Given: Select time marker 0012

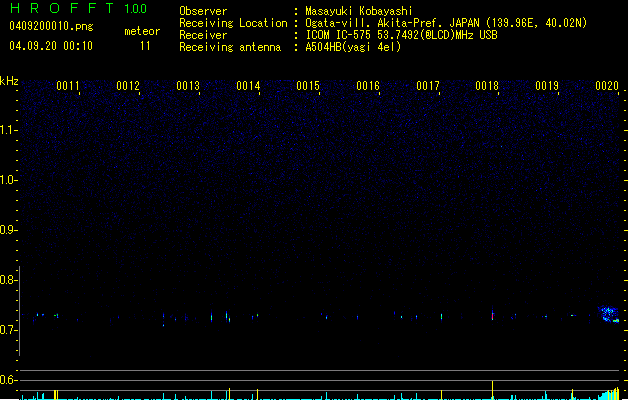Looking at the screenshot, I should pos(128,86).
